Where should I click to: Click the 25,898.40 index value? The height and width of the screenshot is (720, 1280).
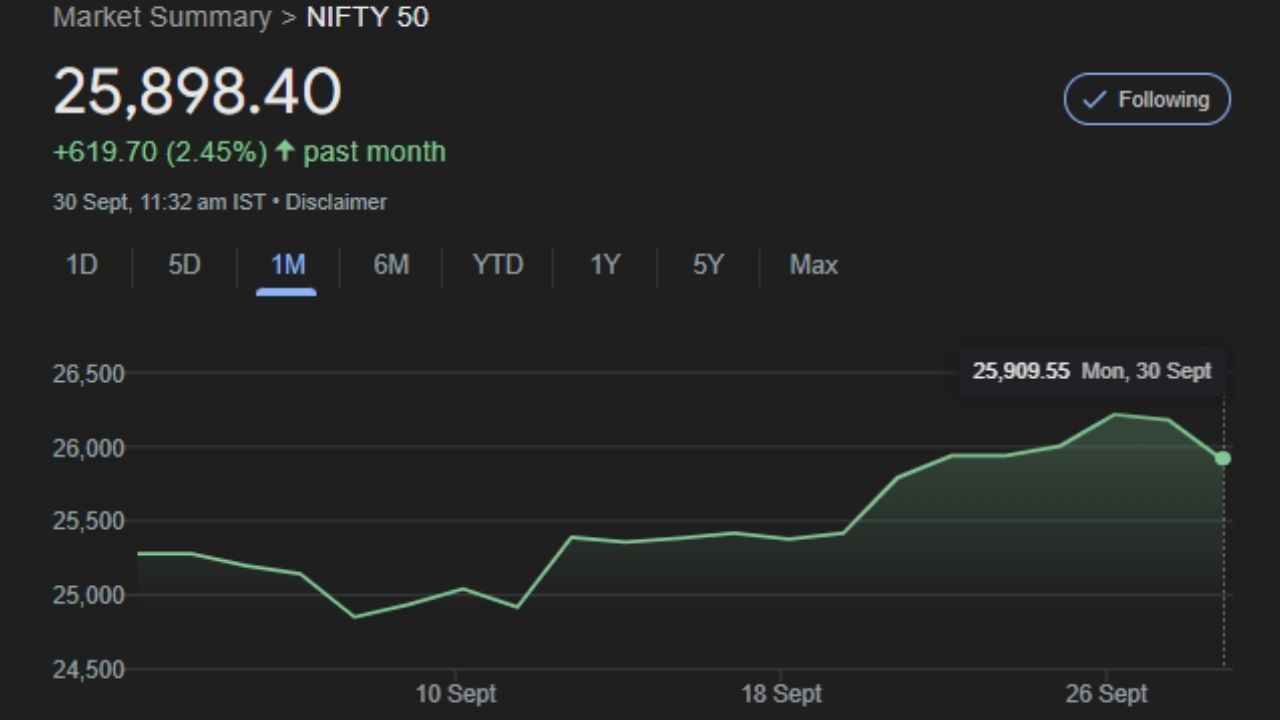(x=197, y=91)
